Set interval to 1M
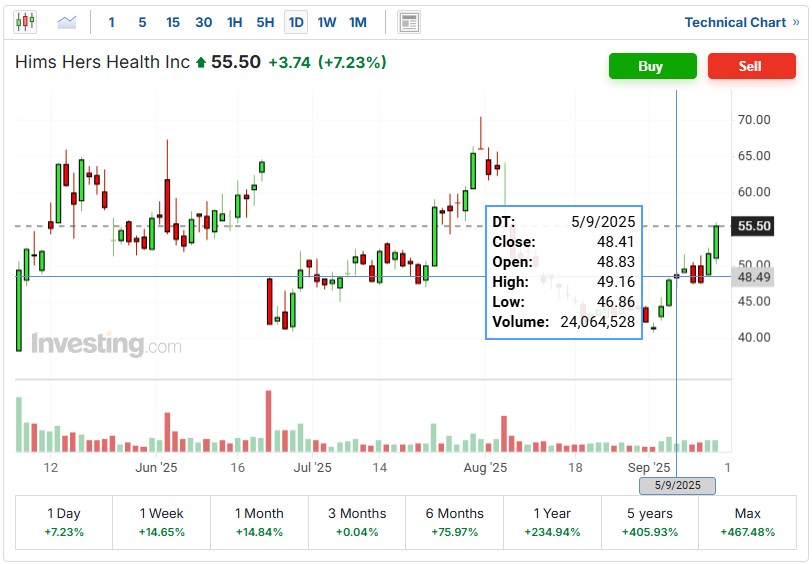The height and width of the screenshot is (564, 812). pyautogui.click(x=358, y=22)
